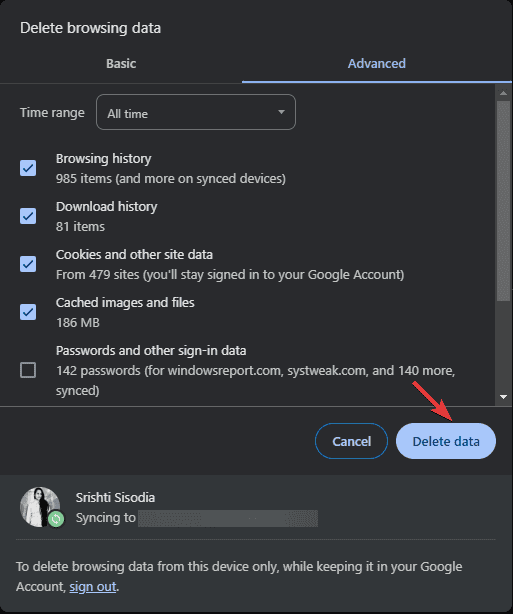Uncheck Cookies and other site data

tap(28, 264)
